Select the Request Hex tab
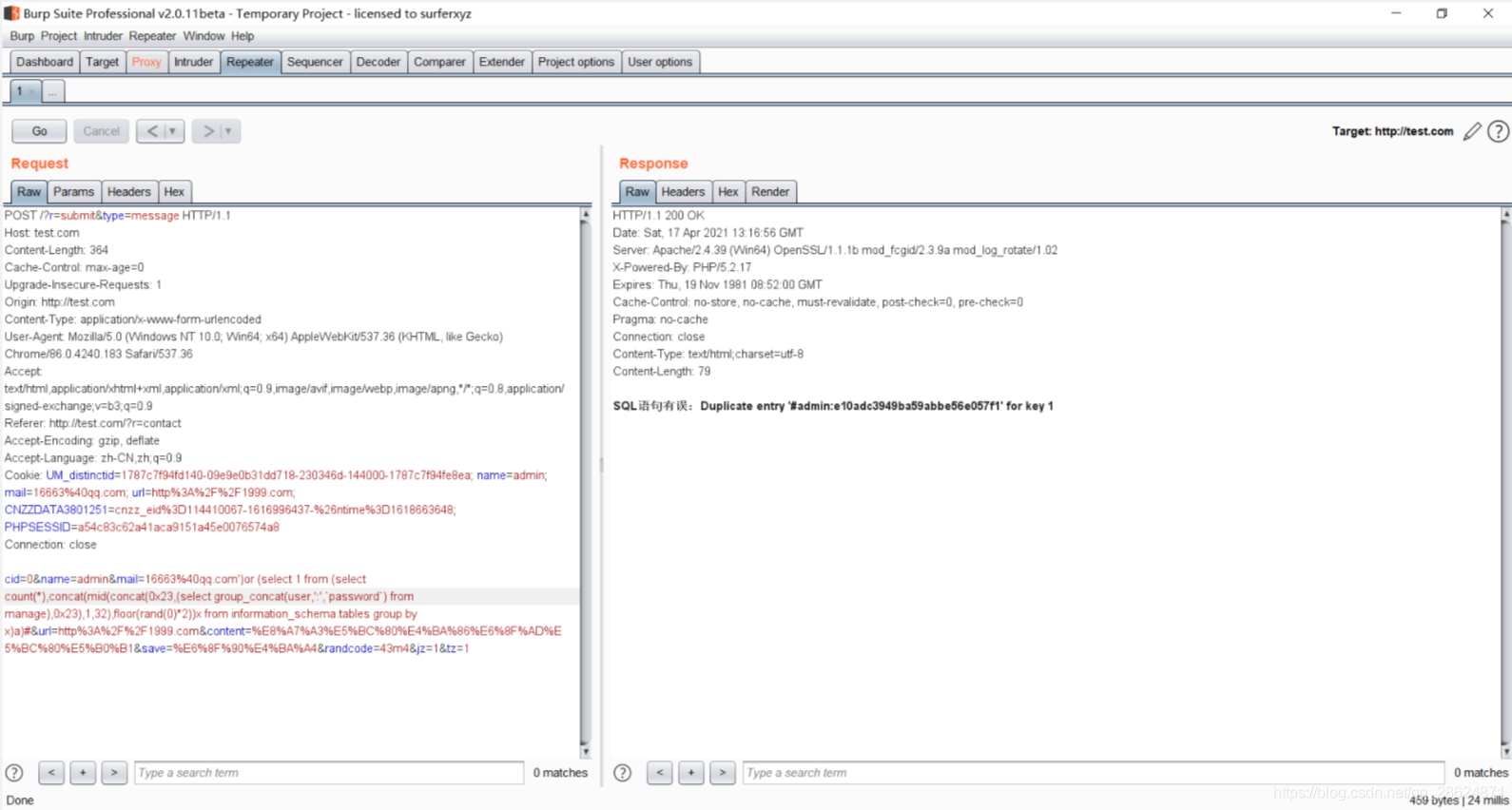Image resolution: width=1512 pixels, height=810 pixels. [x=174, y=192]
